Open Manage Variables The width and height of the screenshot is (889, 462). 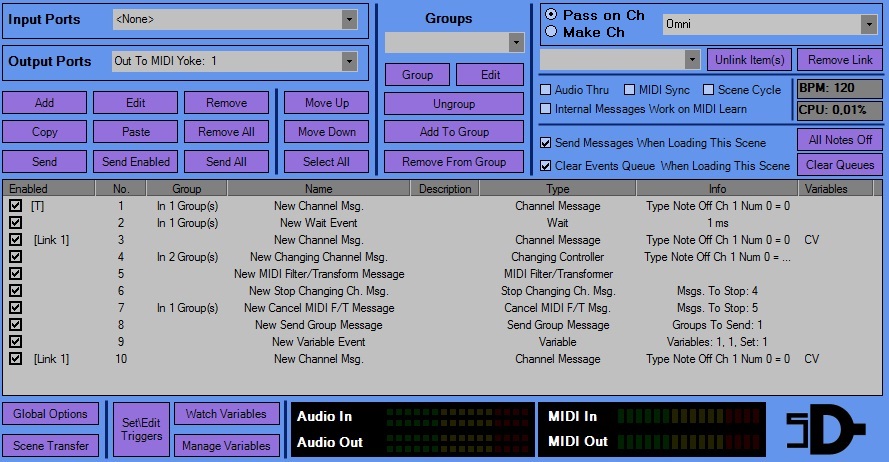pos(226,446)
